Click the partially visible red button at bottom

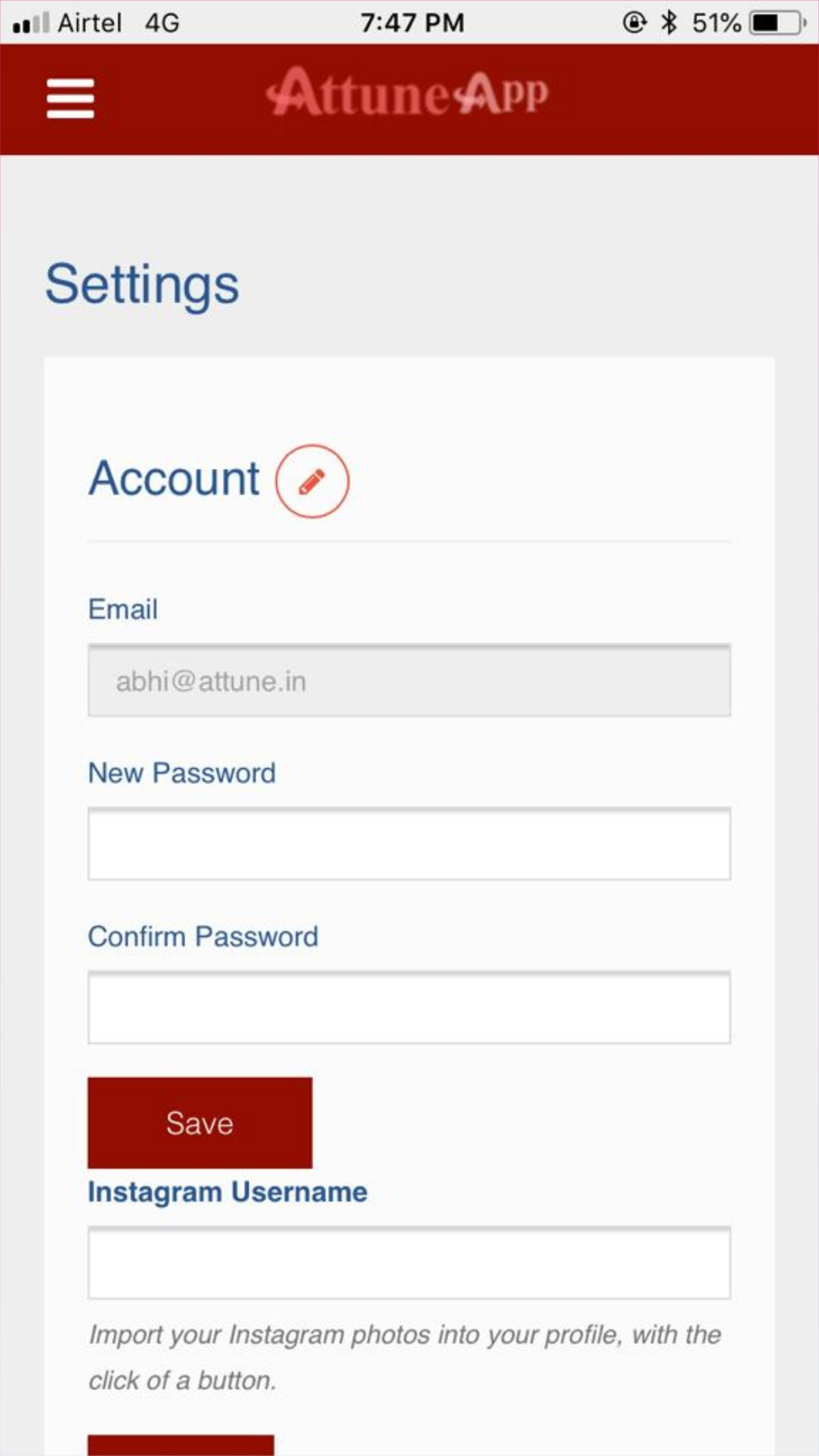pyautogui.click(x=181, y=1445)
